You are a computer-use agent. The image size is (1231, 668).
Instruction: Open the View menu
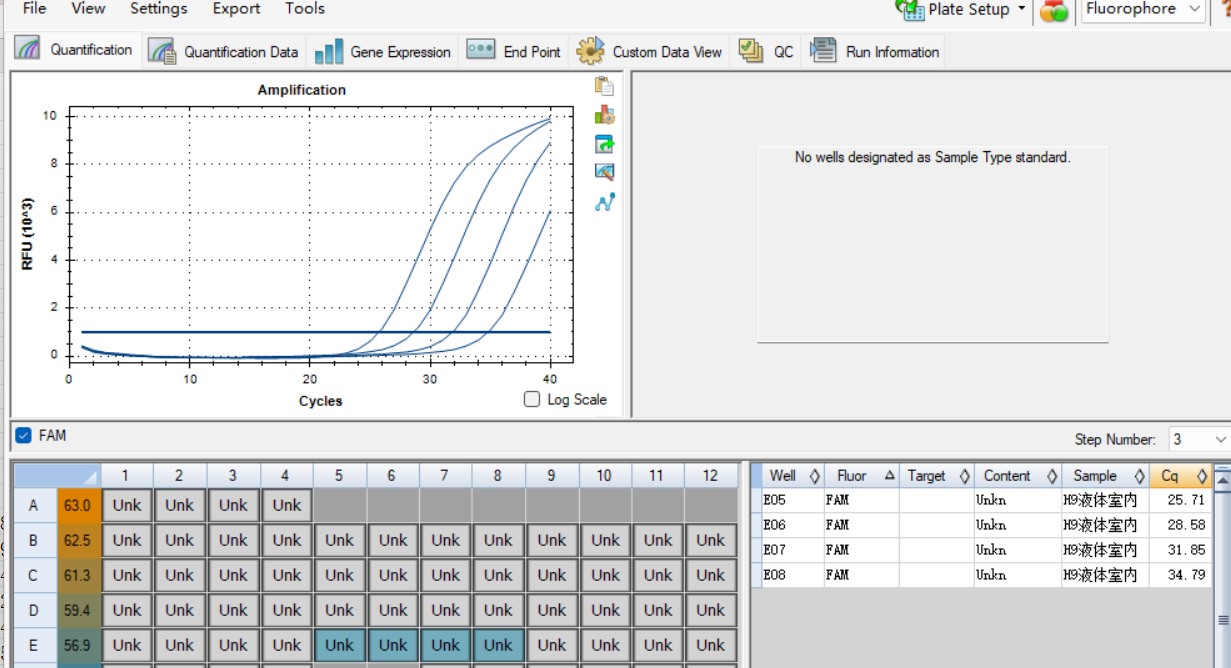coord(88,9)
